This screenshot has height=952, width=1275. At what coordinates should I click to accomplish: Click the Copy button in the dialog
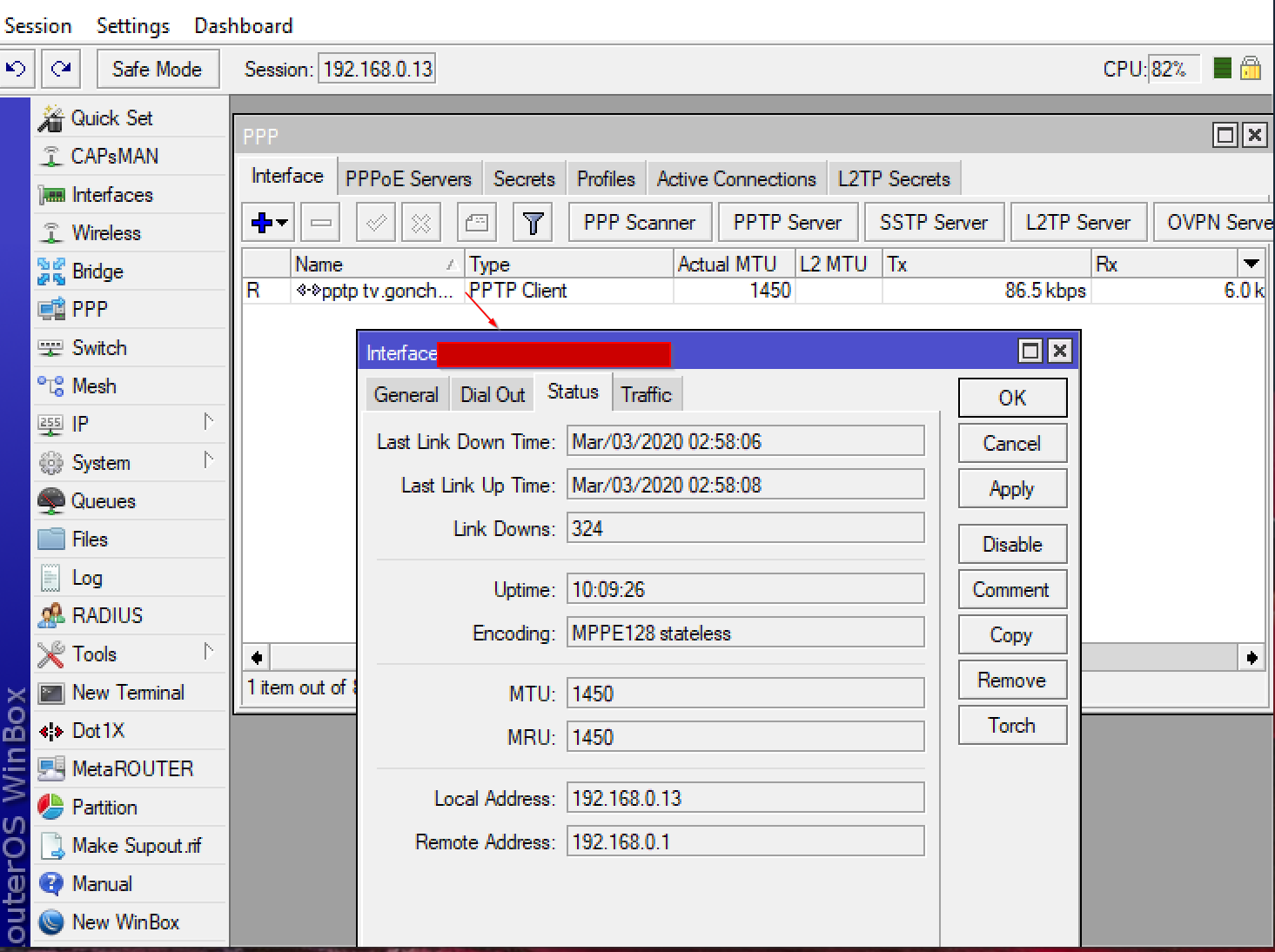1012,635
